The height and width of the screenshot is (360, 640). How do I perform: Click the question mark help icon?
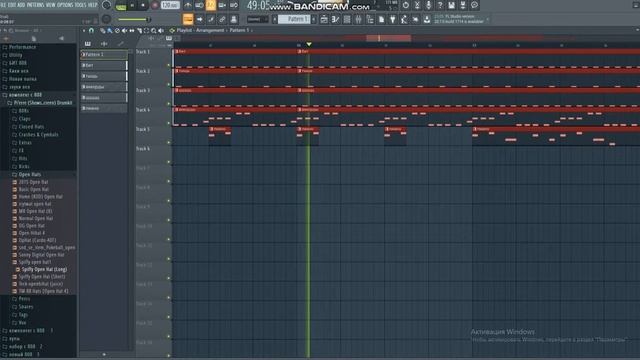coord(440,5)
